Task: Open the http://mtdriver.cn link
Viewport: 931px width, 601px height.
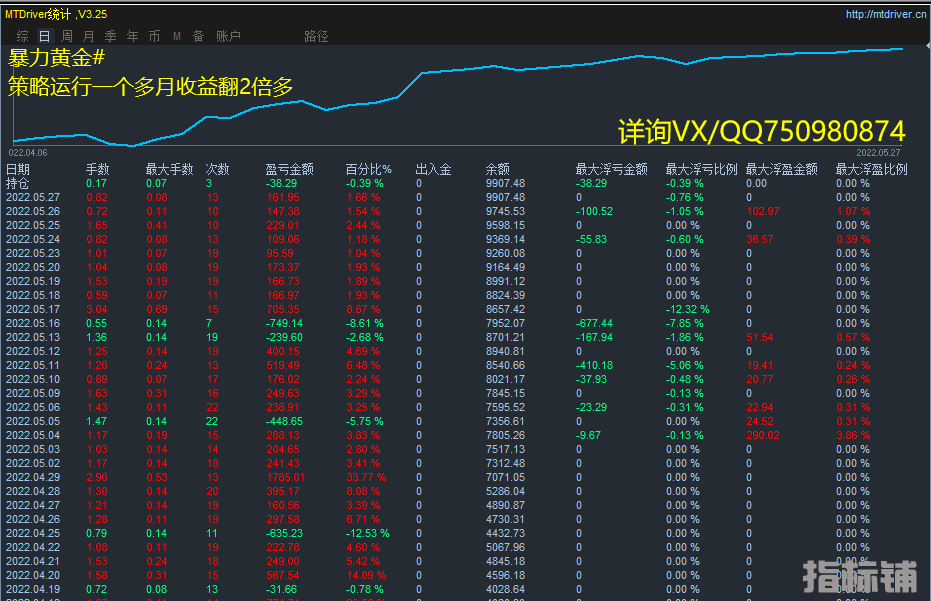Action: click(x=886, y=14)
